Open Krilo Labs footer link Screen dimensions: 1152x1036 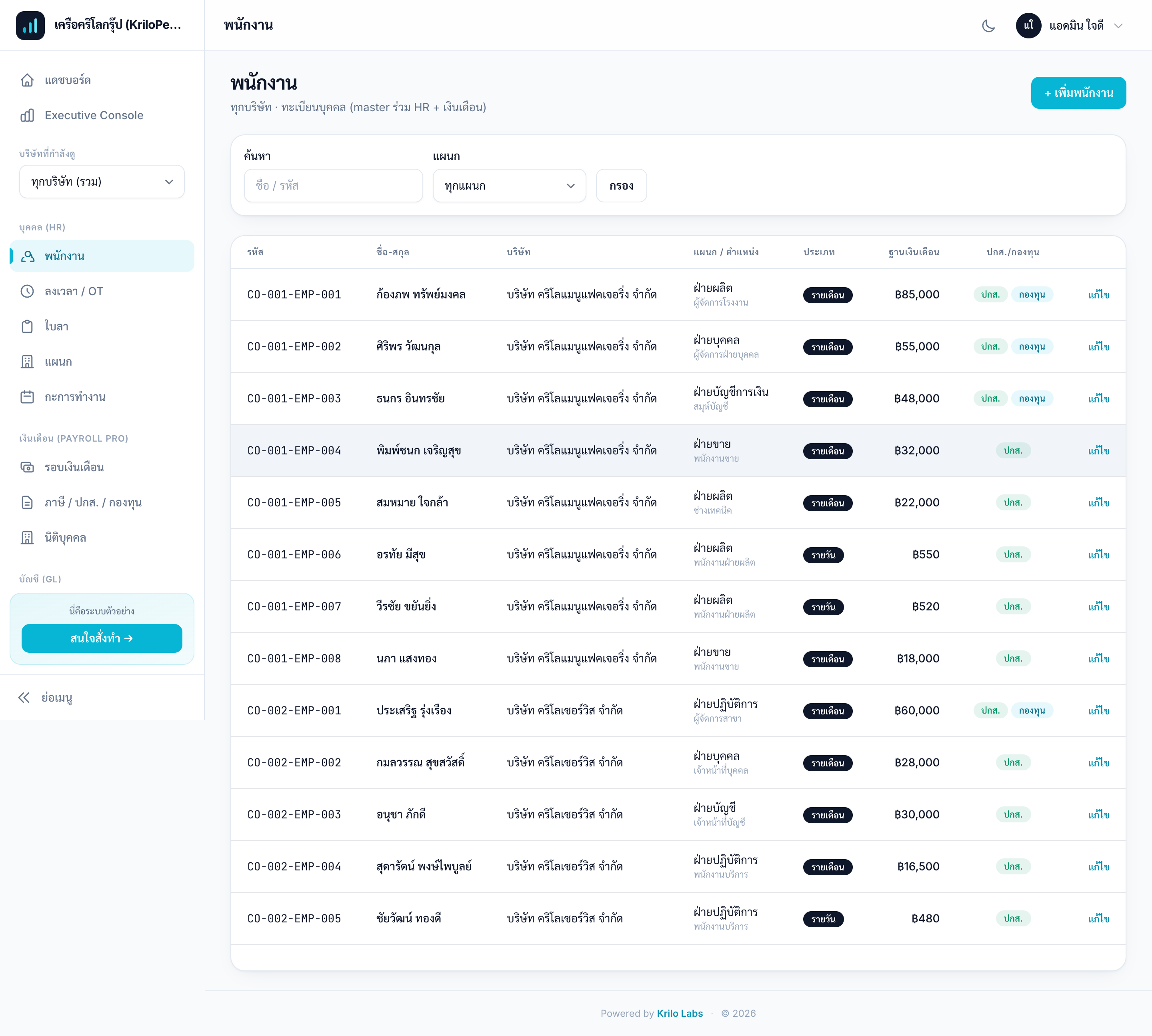point(680,1013)
